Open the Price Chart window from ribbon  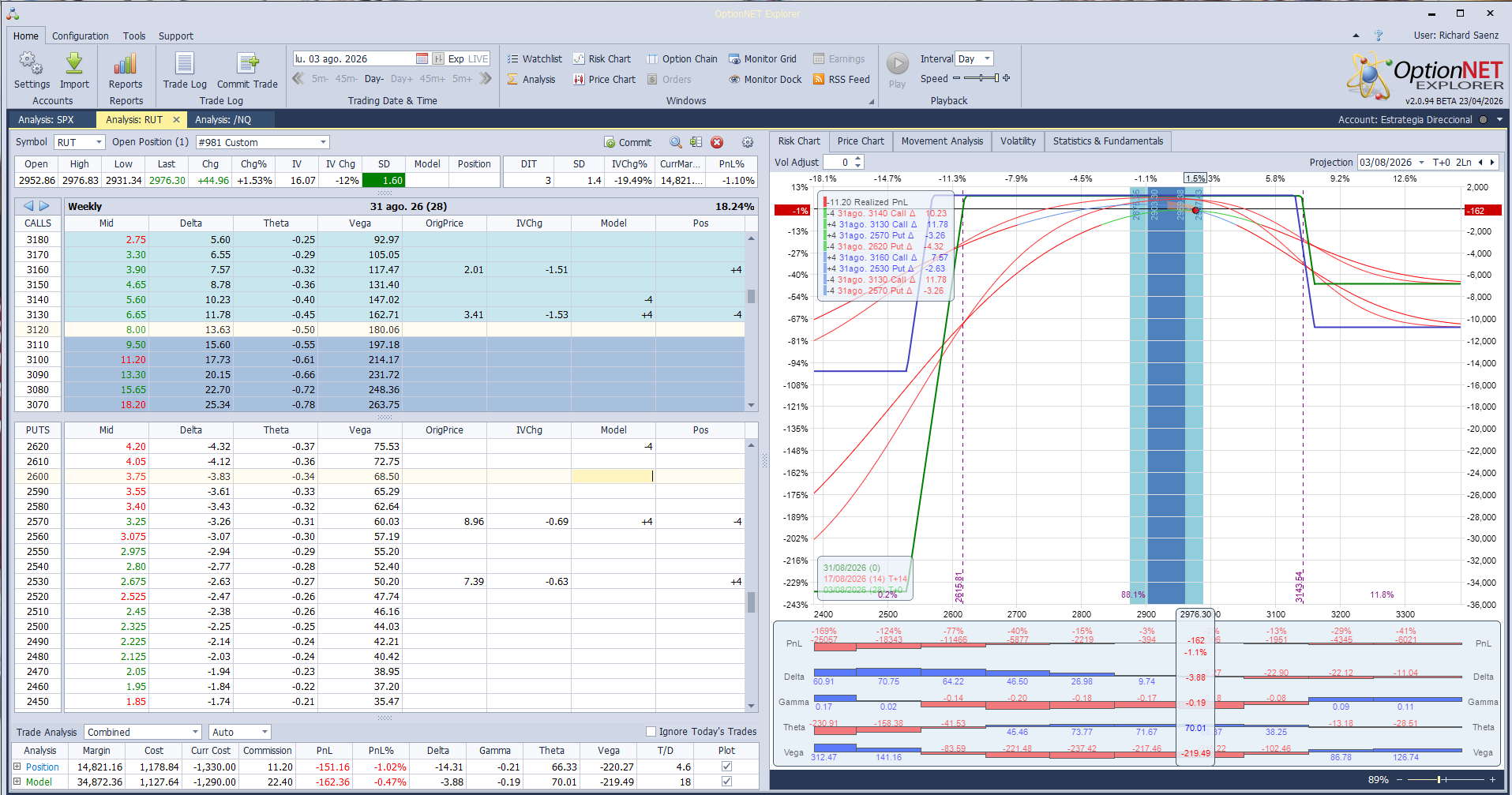tap(604, 79)
